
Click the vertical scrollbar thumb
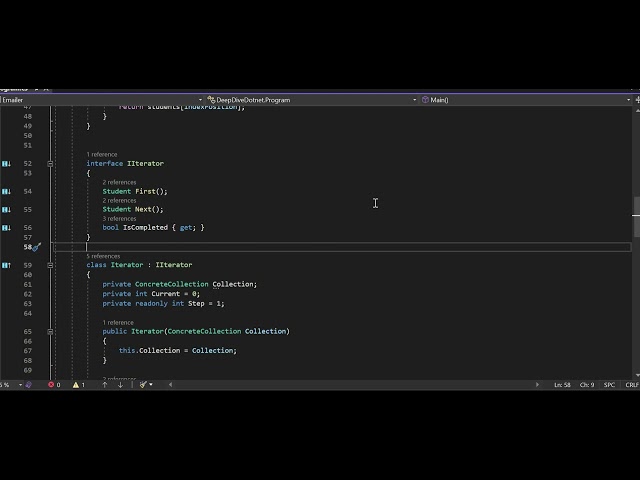point(636,217)
